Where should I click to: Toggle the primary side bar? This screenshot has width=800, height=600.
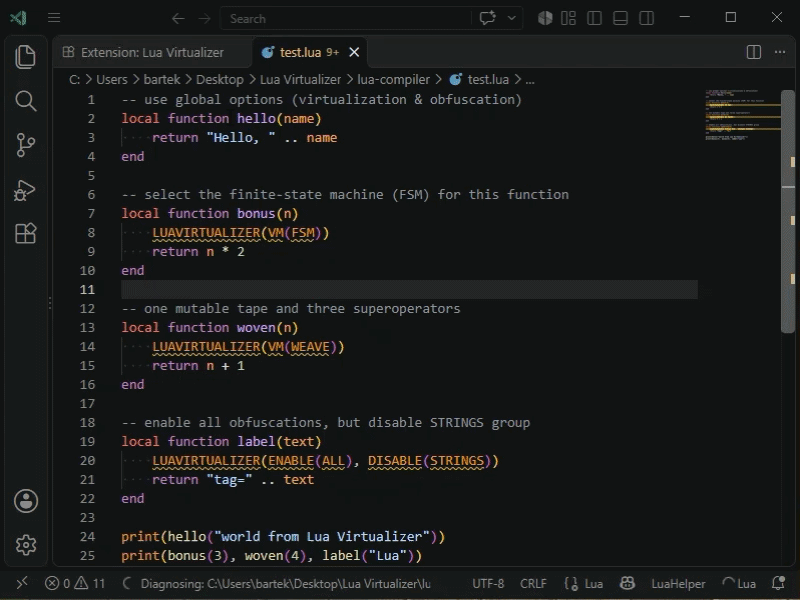click(x=594, y=18)
